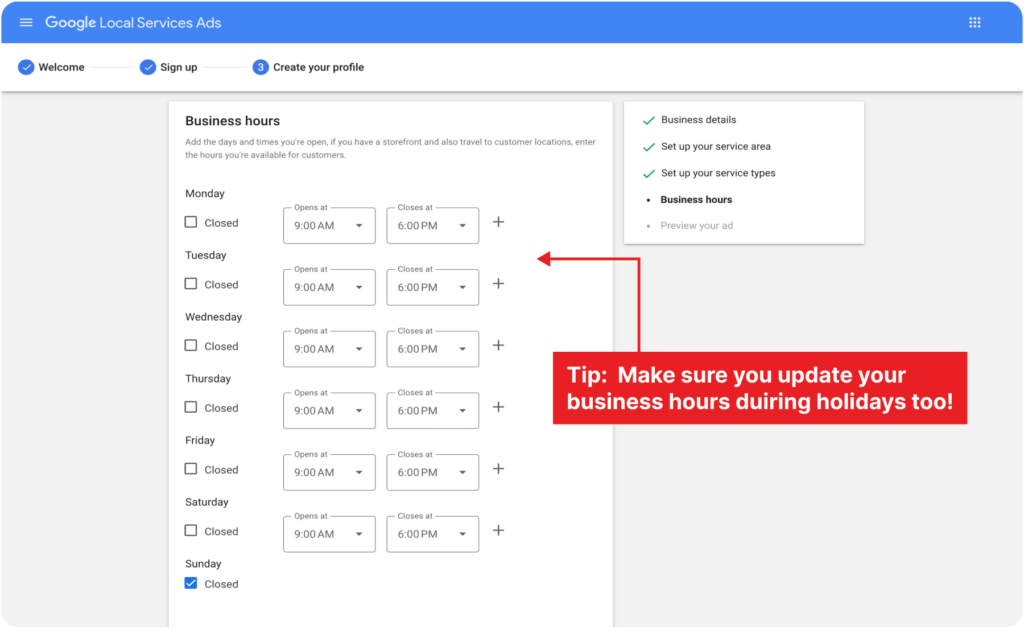This screenshot has height=633, width=1024.
Task: Open Thursday's Opens at dropdown
Action: (329, 410)
